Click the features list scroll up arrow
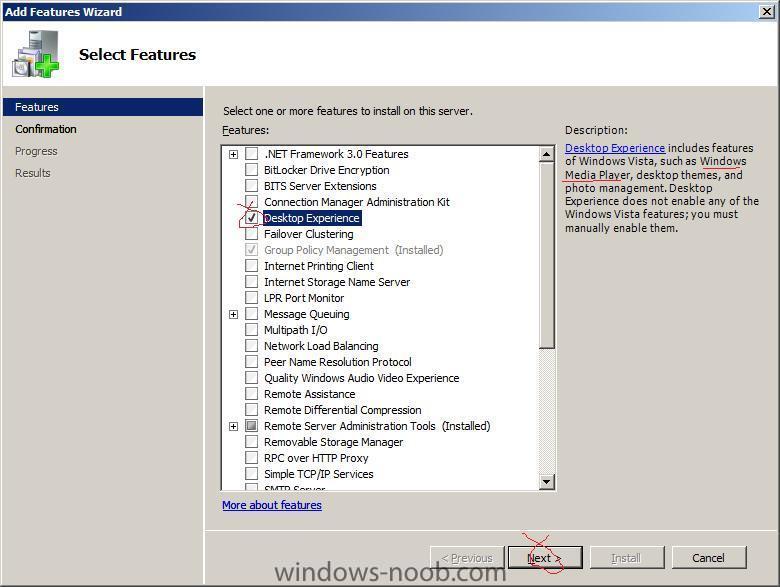Image resolution: width=780 pixels, height=587 pixels. pos(547,154)
